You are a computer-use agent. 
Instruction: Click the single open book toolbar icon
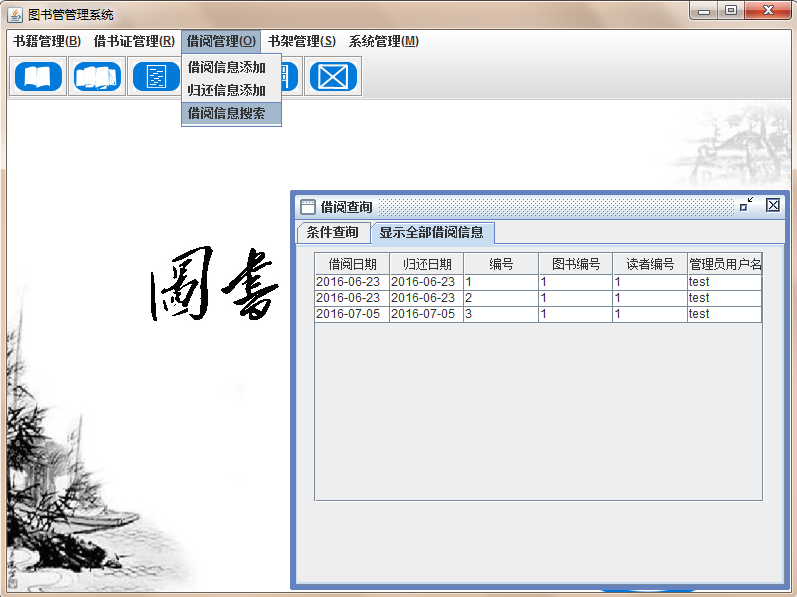point(38,77)
